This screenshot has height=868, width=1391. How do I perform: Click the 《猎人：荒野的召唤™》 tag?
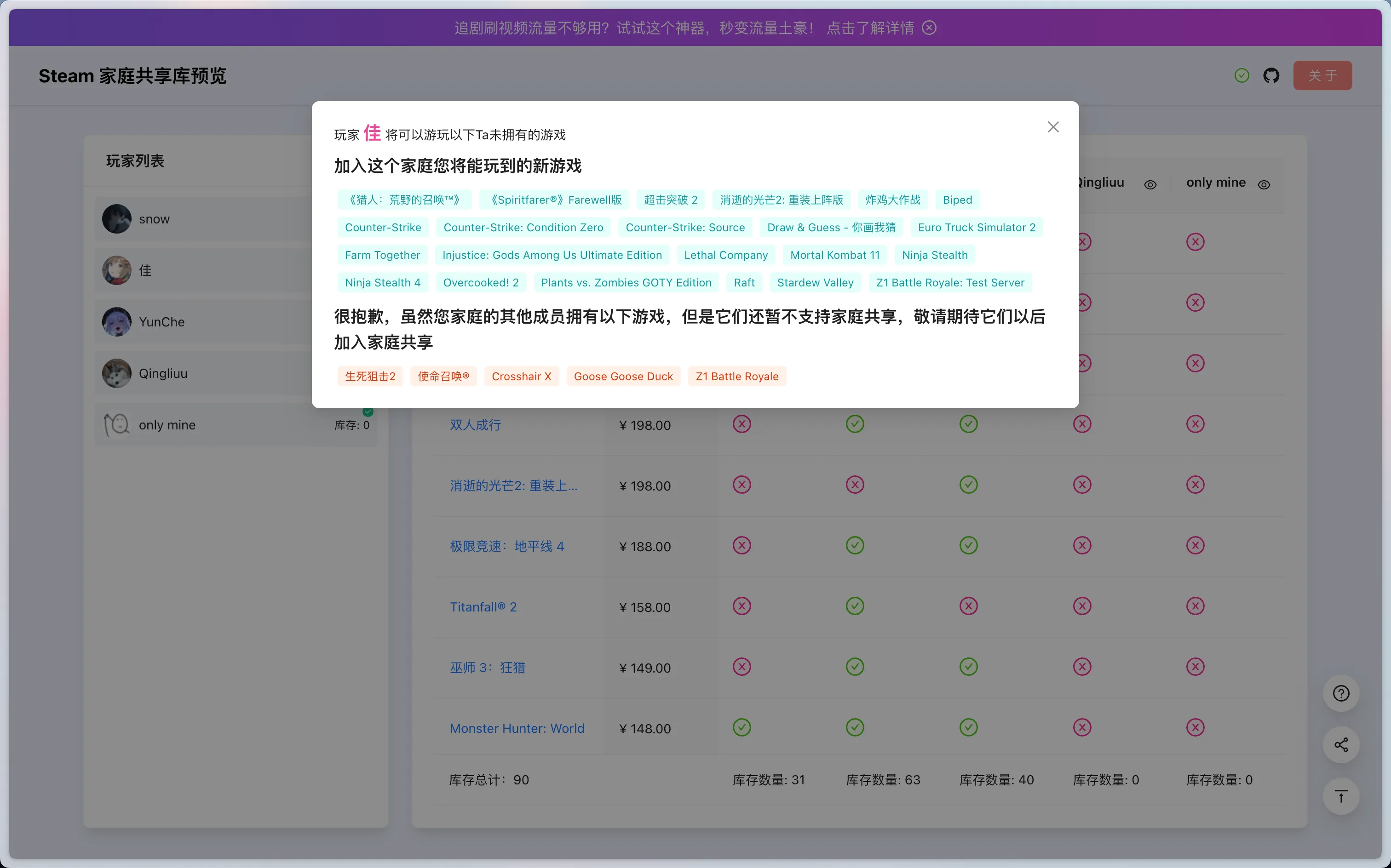pyautogui.click(x=404, y=200)
